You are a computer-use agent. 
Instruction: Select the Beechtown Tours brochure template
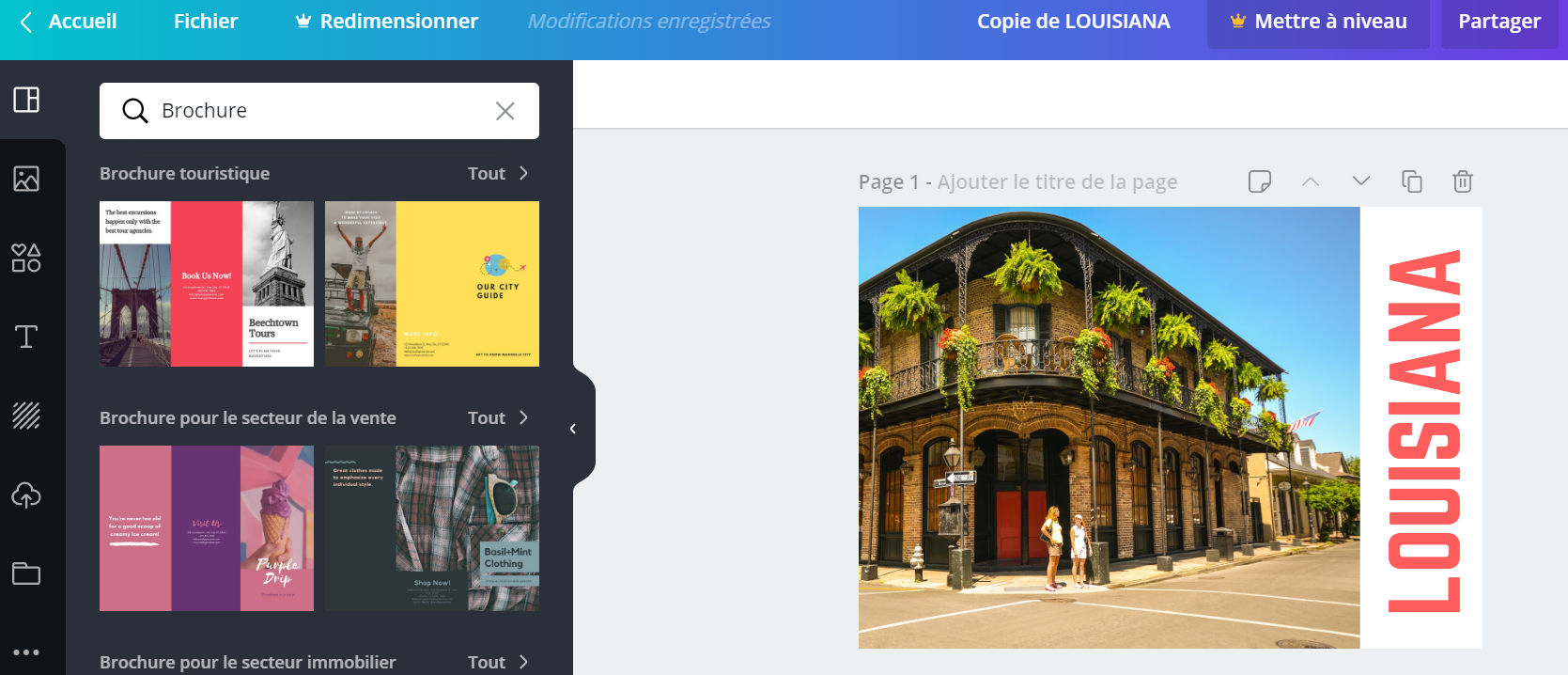[207, 284]
